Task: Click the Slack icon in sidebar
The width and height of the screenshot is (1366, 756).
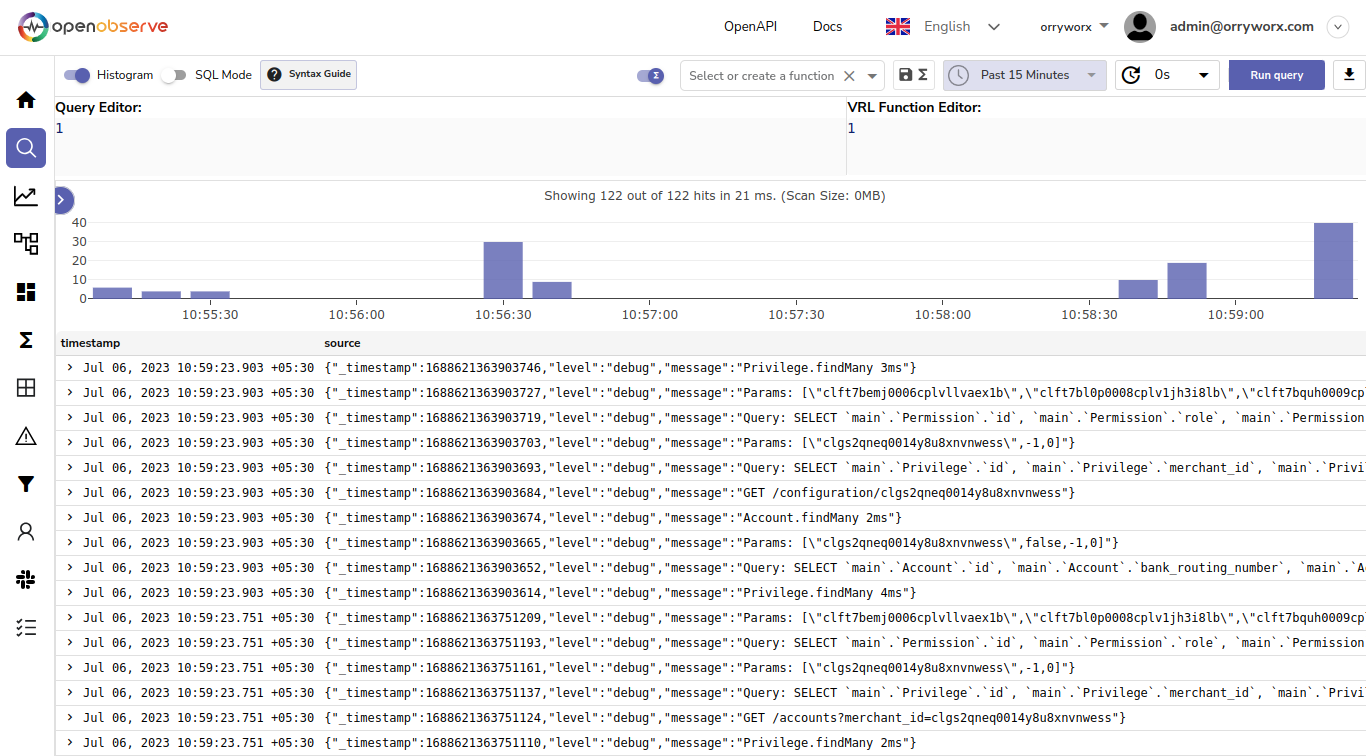Action: pyautogui.click(x=25, y=579)
